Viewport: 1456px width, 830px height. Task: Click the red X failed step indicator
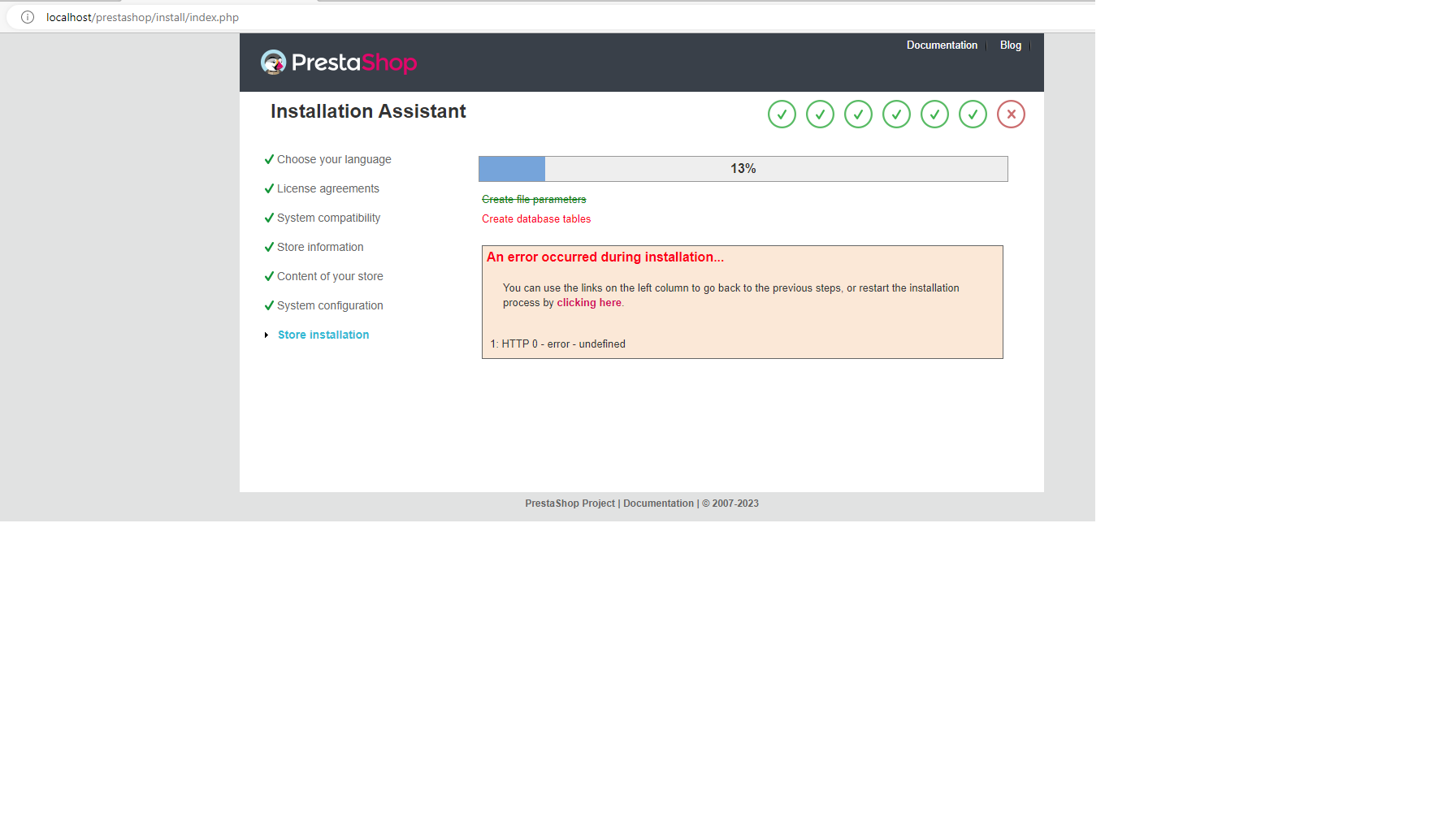[x=1011, y=115]
